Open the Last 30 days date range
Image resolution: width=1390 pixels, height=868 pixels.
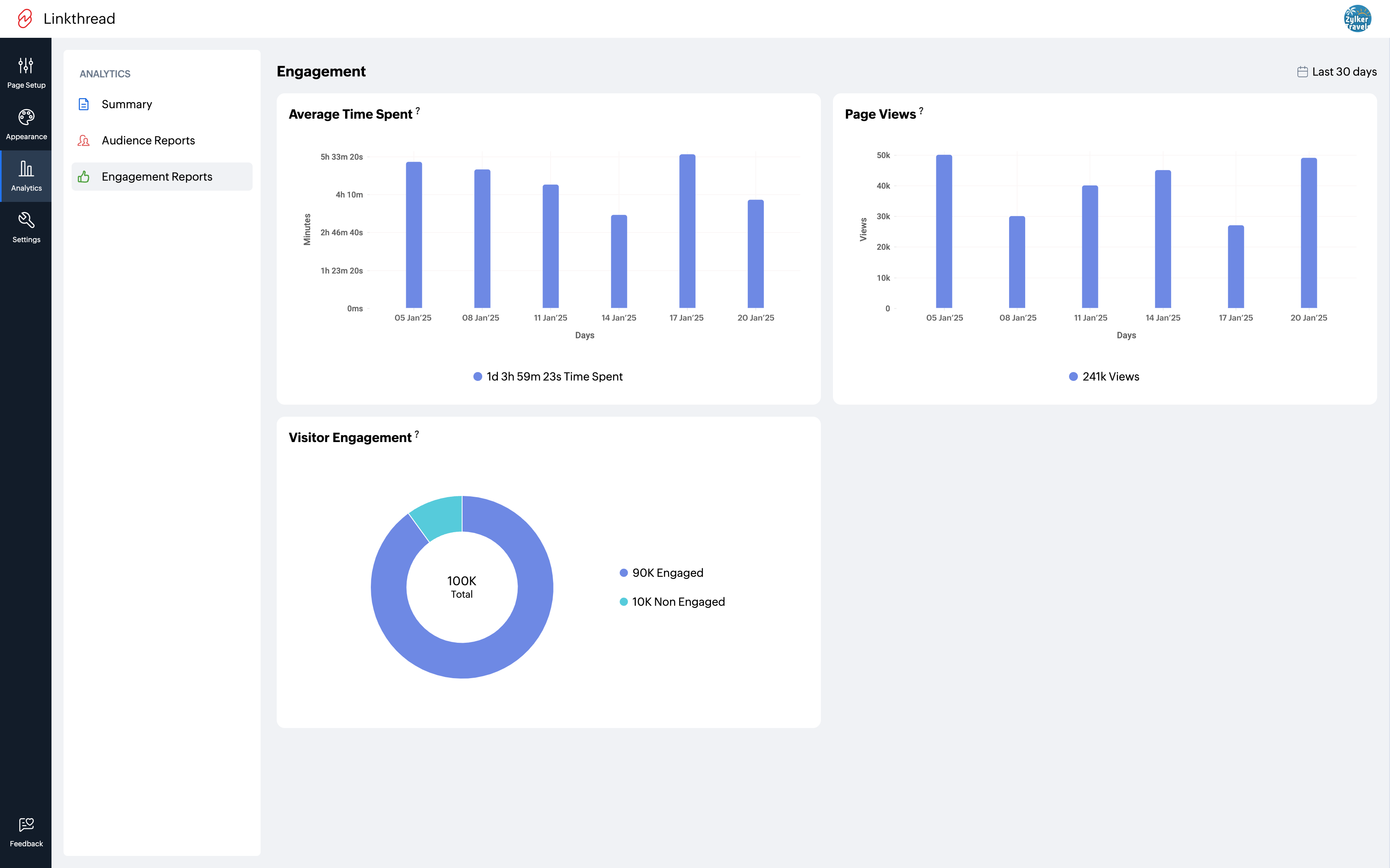pos(1337,72)
